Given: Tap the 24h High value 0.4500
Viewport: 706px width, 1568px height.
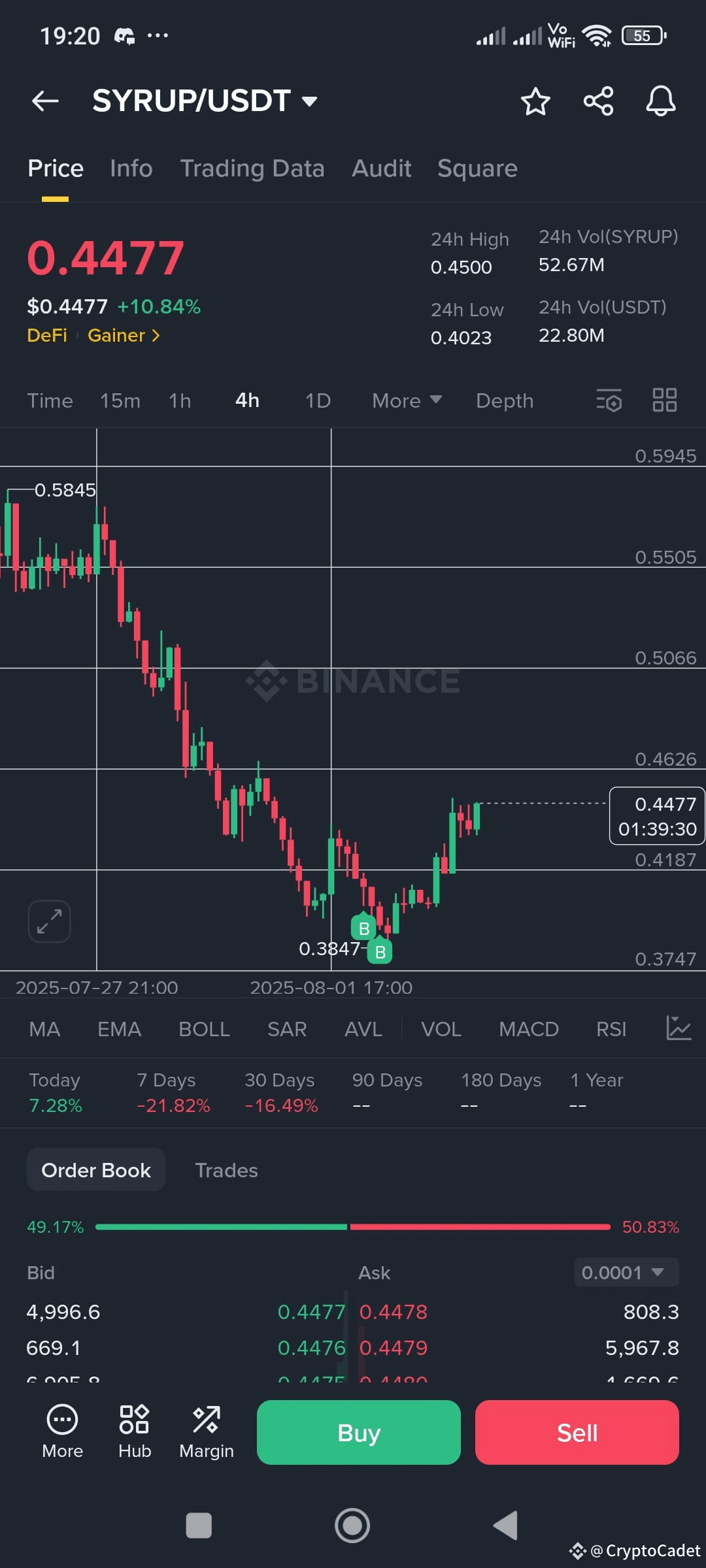Looking at the screenshot, I should pos(461,267).
